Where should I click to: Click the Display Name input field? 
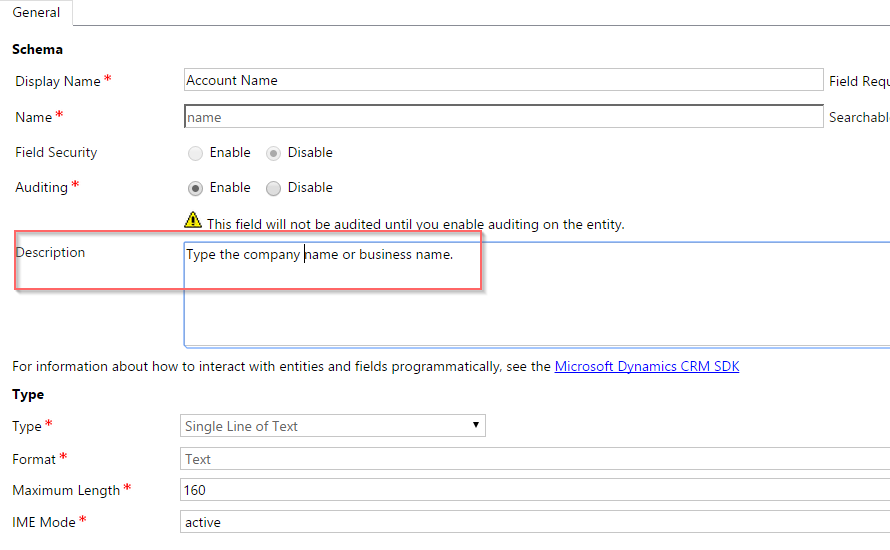(503, 80)
